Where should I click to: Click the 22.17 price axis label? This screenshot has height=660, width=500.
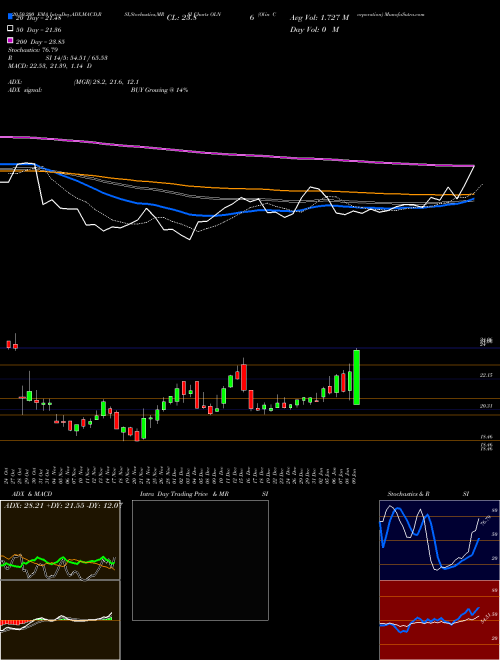click(487, 375)
